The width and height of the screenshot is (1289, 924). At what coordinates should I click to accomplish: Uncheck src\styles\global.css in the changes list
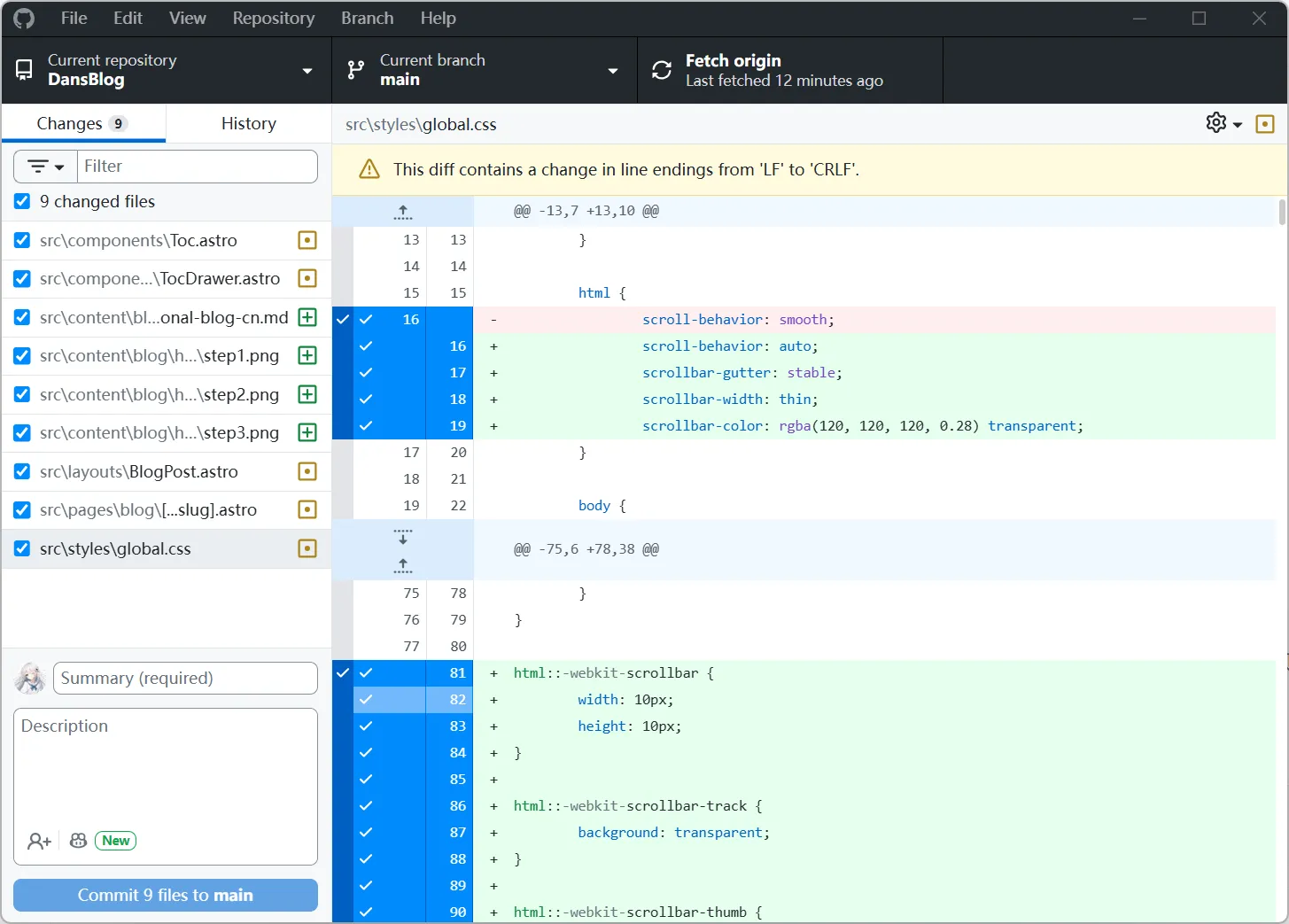point(22,548)
